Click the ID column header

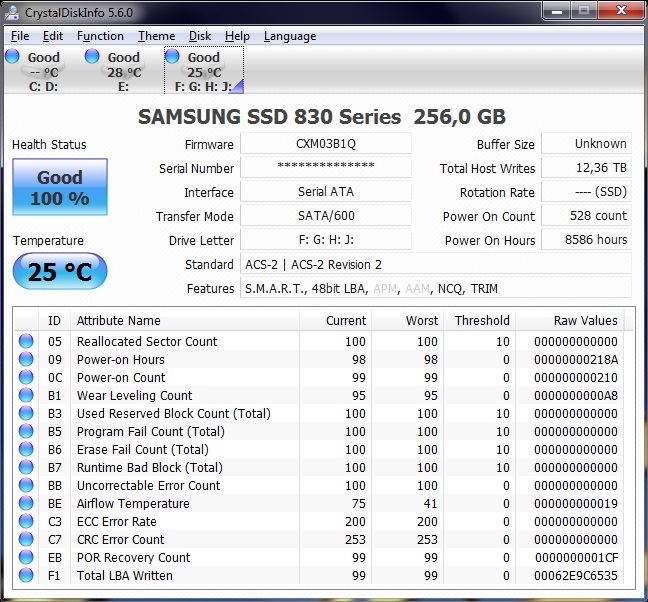pyautogui.click(x=54, y=320)
